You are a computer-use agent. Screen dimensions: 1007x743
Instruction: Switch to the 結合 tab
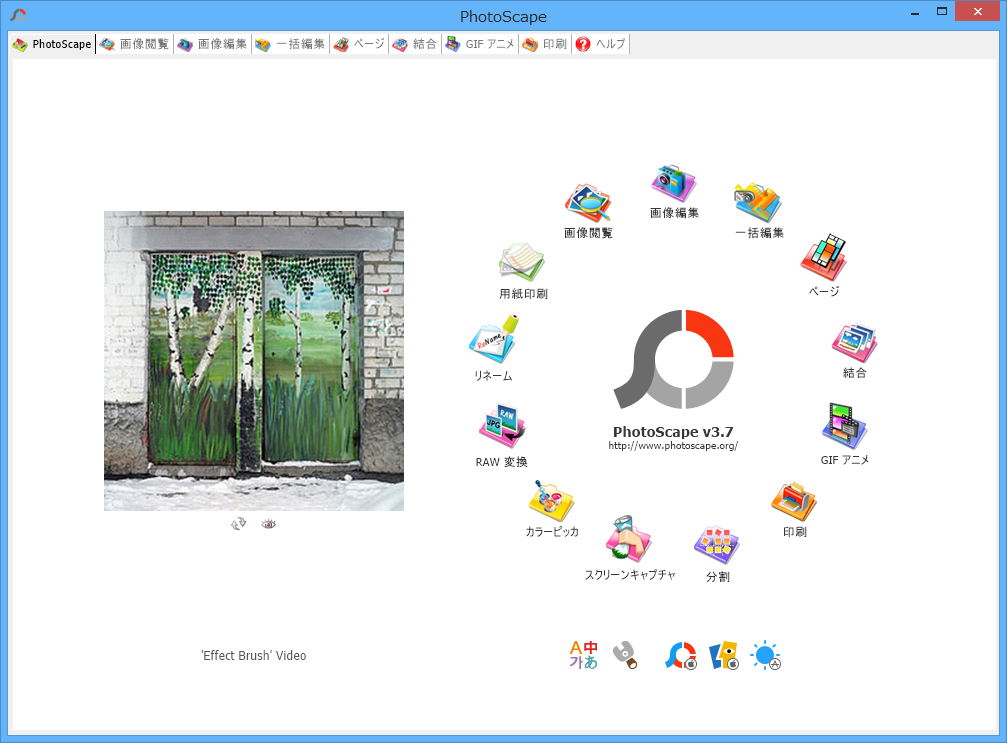pyautogui.click(x=415, y=44)
